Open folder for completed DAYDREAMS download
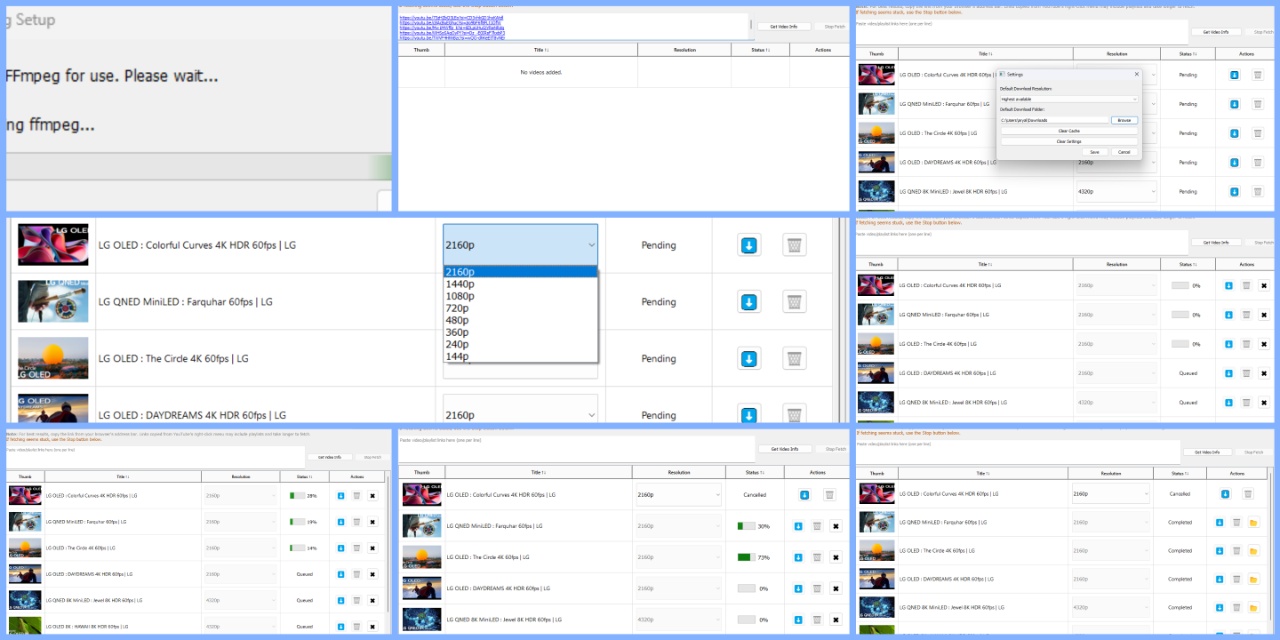The height and width of the screenshot is (640, 1280). pos(1253,579)
